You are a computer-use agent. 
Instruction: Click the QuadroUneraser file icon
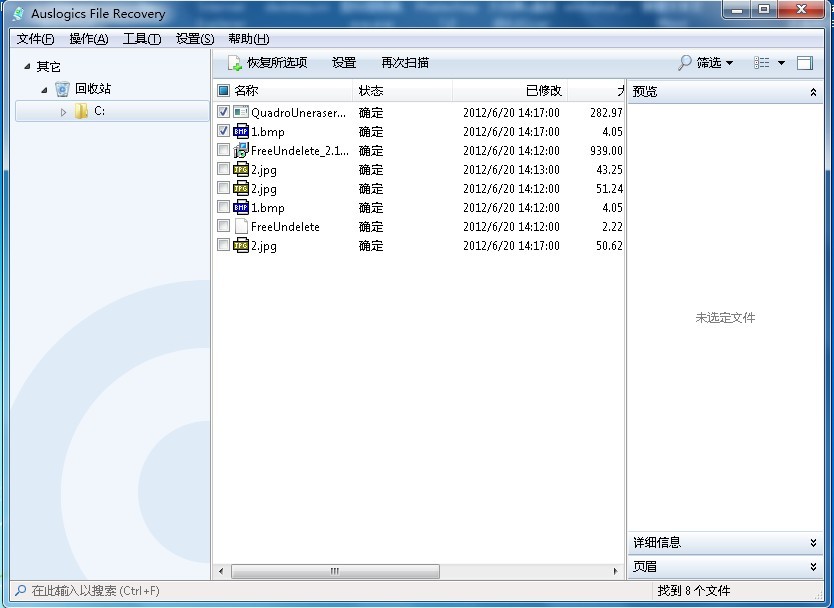241,113
